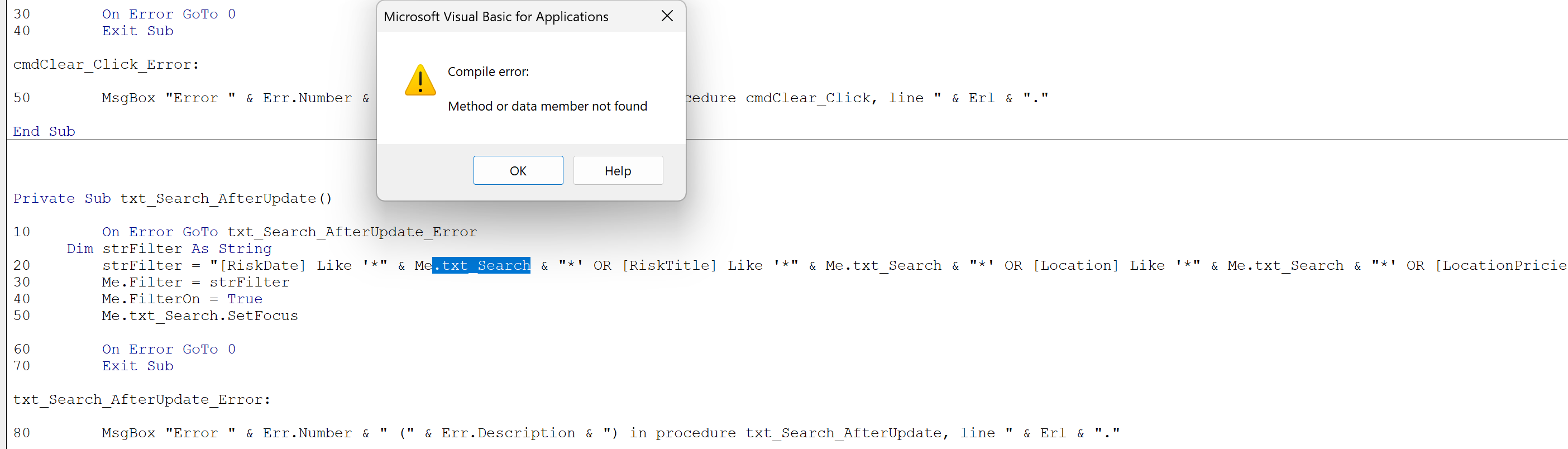Click the True keyword after Me.FilterOn
The image size is (1568, 449).
tap(245, 299)
